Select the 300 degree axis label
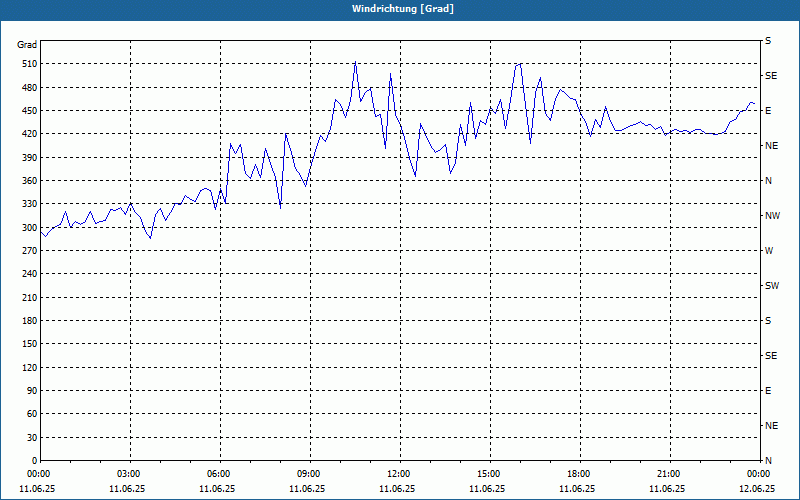 point(29,228)
